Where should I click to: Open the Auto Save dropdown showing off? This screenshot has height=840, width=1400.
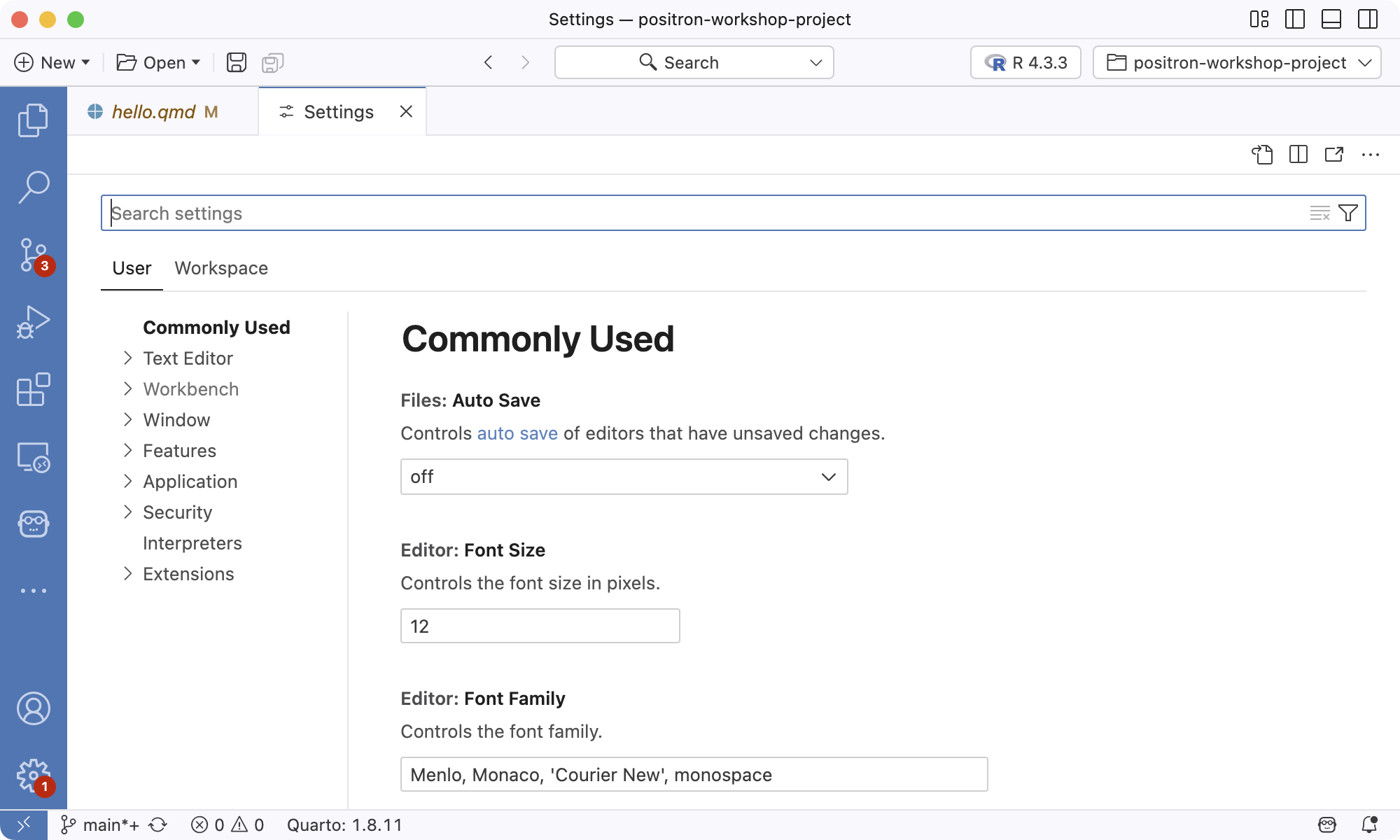tap(624, 477)
